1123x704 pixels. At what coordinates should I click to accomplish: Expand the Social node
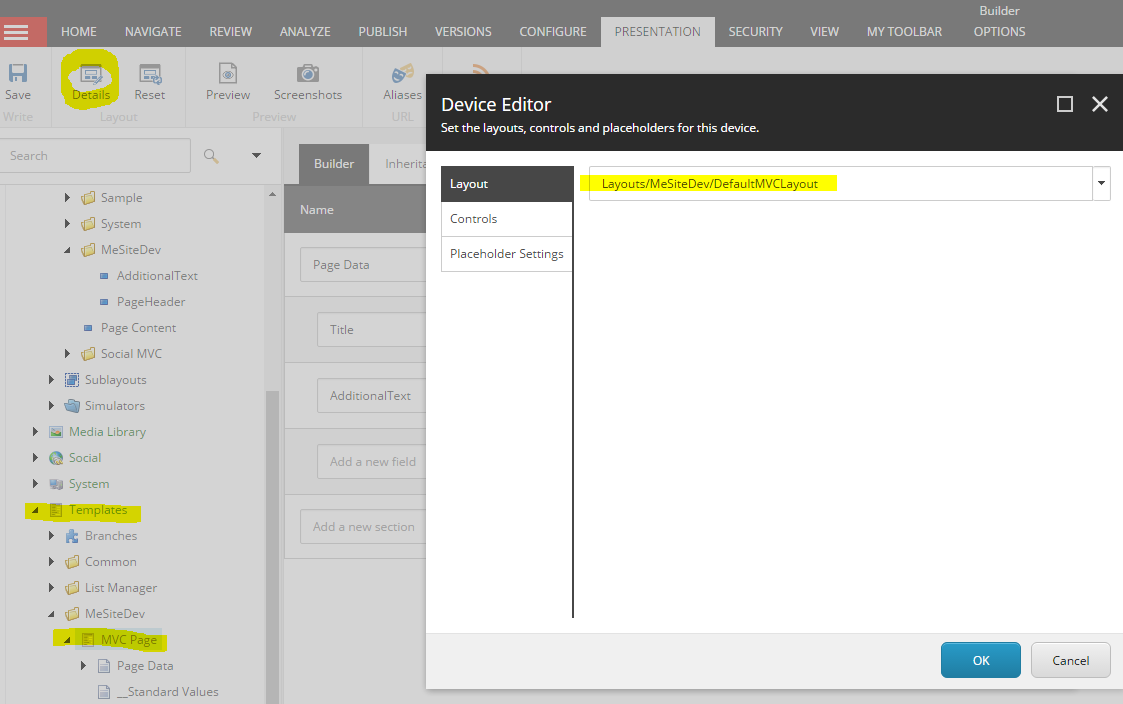point(35,458)
